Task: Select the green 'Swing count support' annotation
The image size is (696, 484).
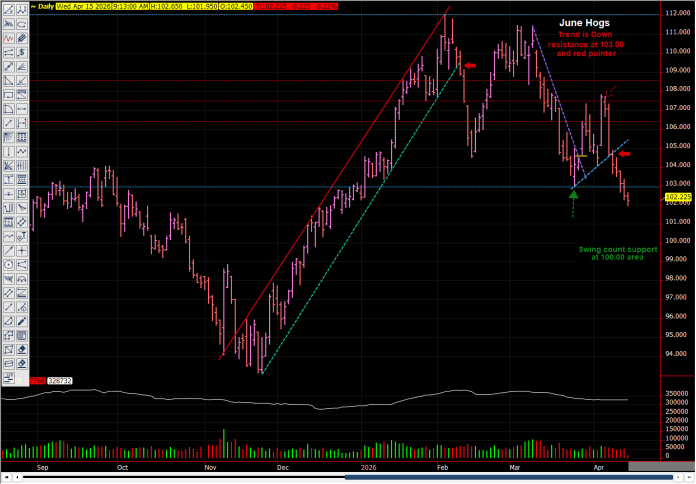Action: pos(614,253)
